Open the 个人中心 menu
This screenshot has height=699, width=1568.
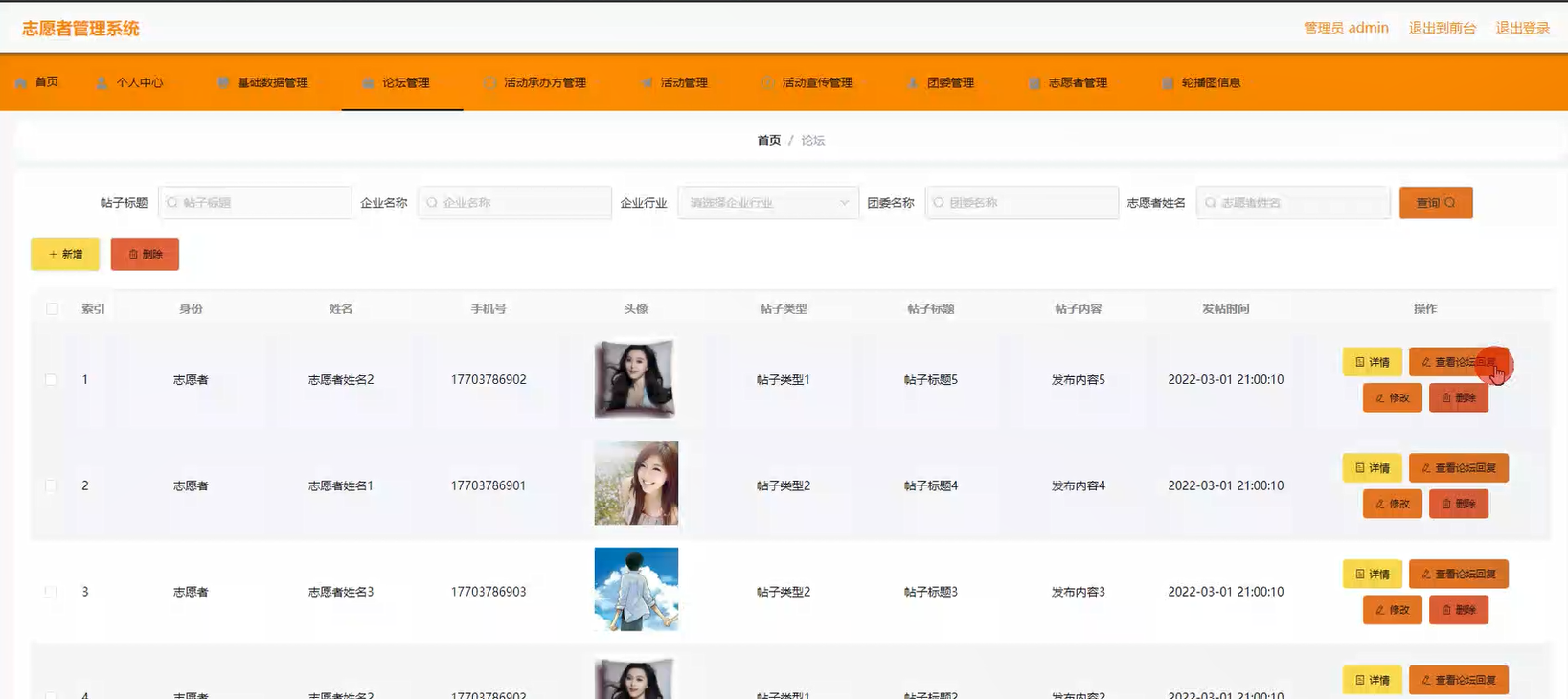point(129,82)
